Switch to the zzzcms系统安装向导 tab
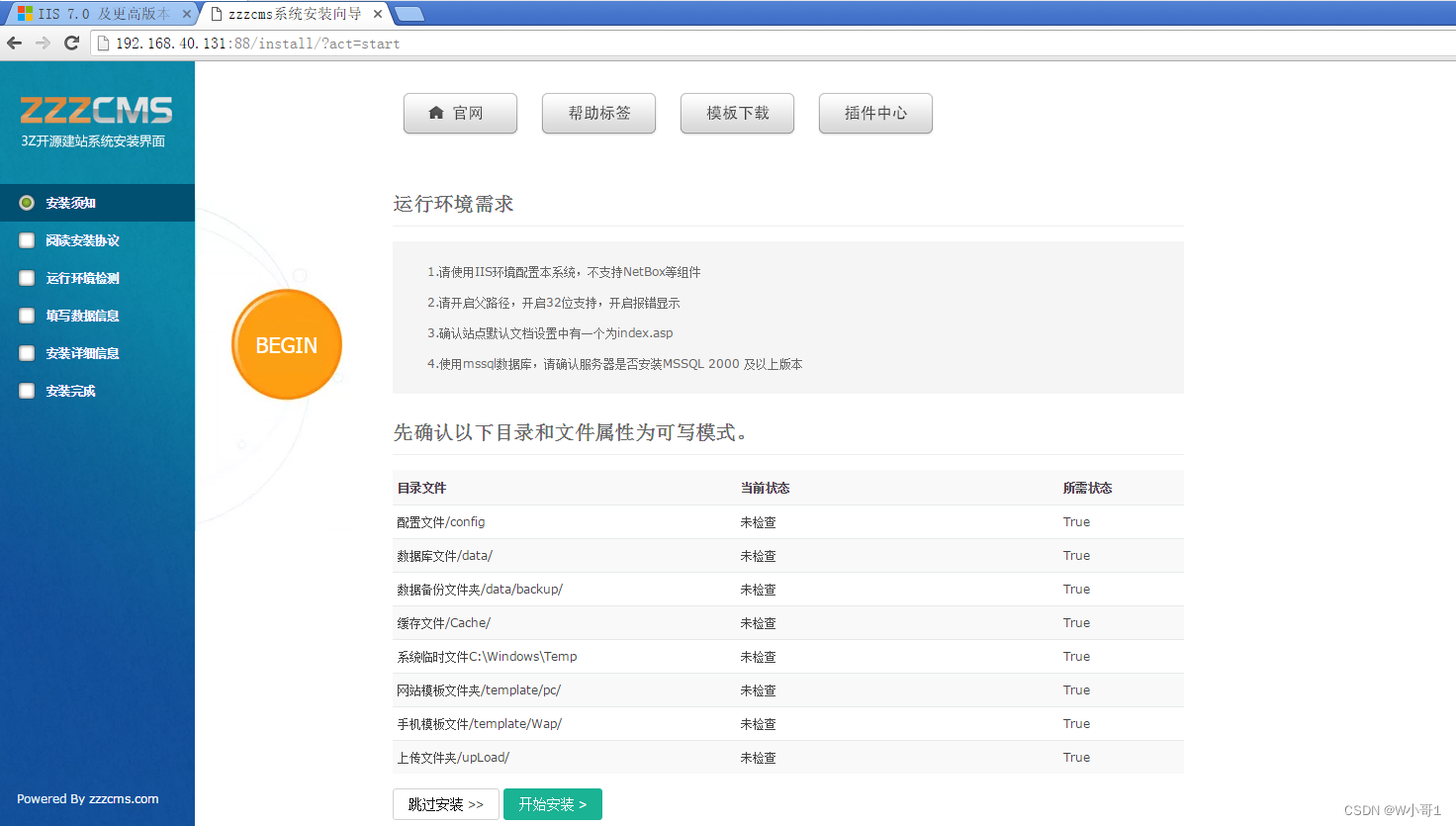Viewport: 1456px width, 826px height. [287, 14]
